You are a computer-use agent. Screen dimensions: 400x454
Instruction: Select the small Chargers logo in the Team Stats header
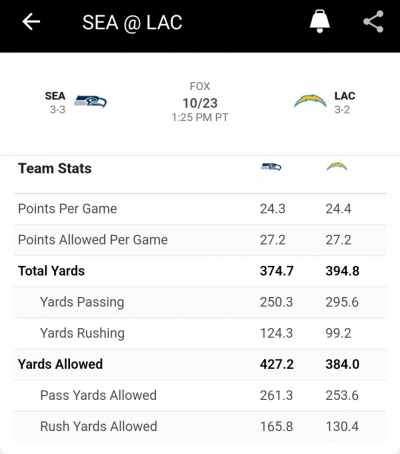pyautogui.click(x=337, y=166)
